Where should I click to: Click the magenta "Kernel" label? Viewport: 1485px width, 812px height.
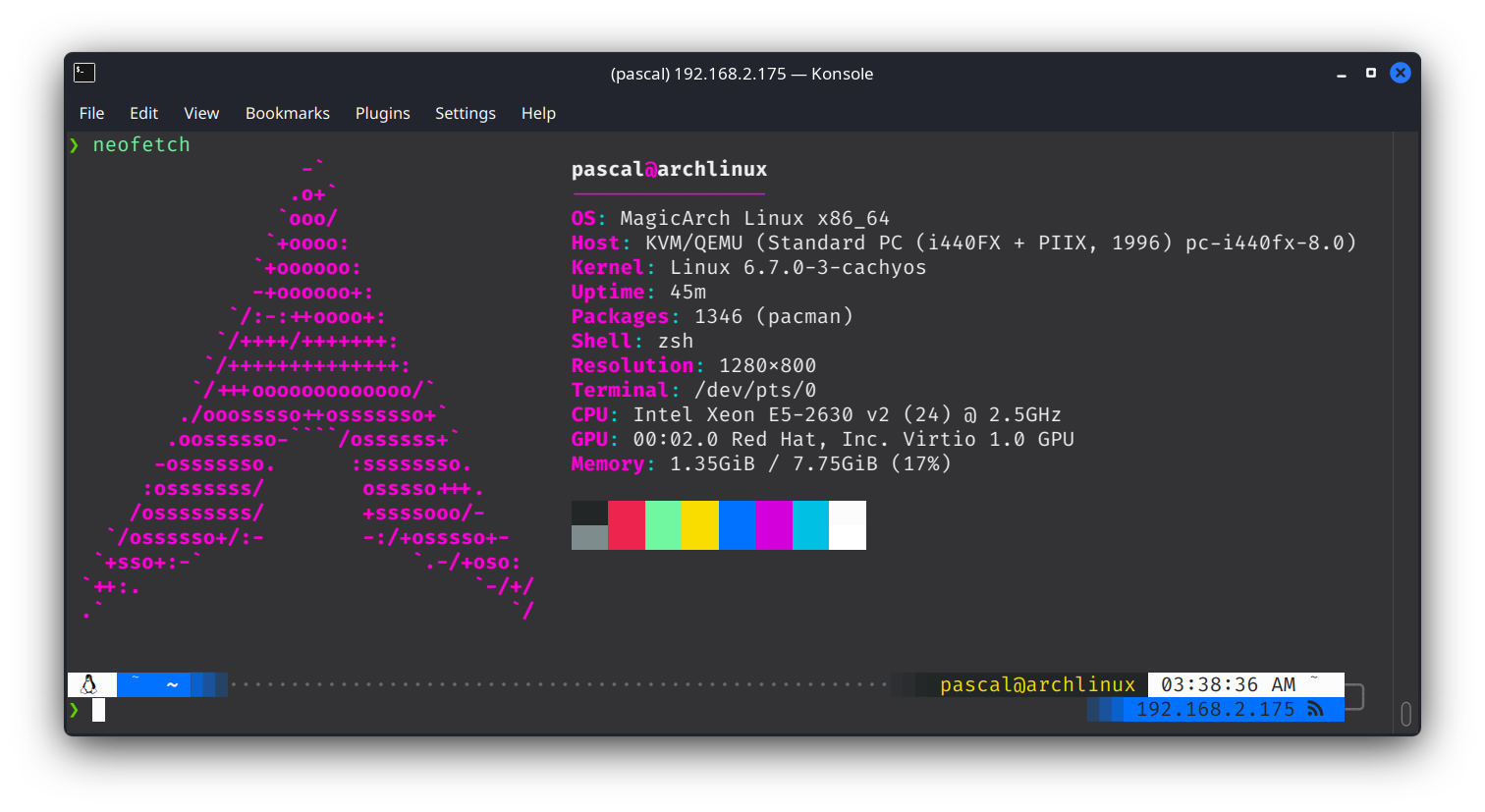(x=608, y=267)
